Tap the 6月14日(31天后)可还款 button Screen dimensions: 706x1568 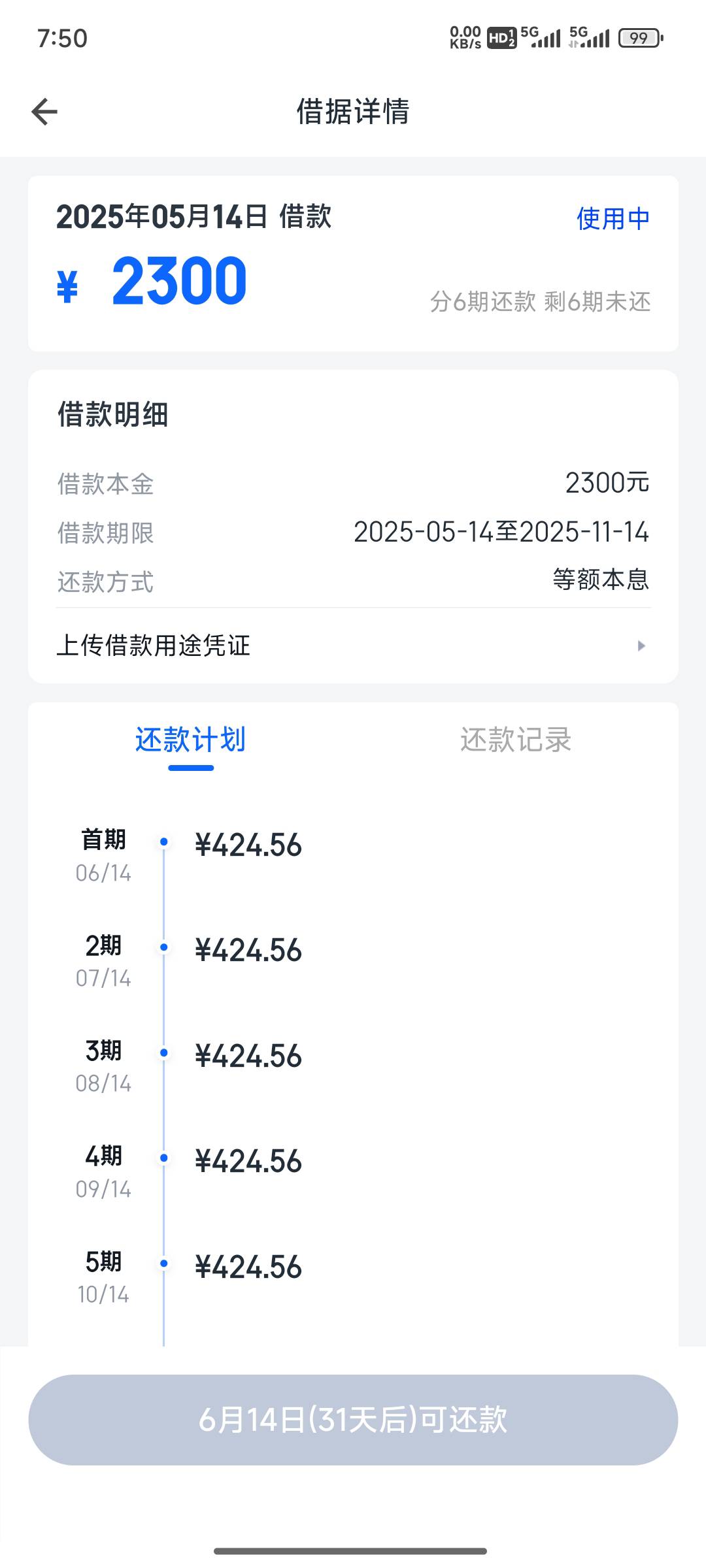coord(353,1420)
